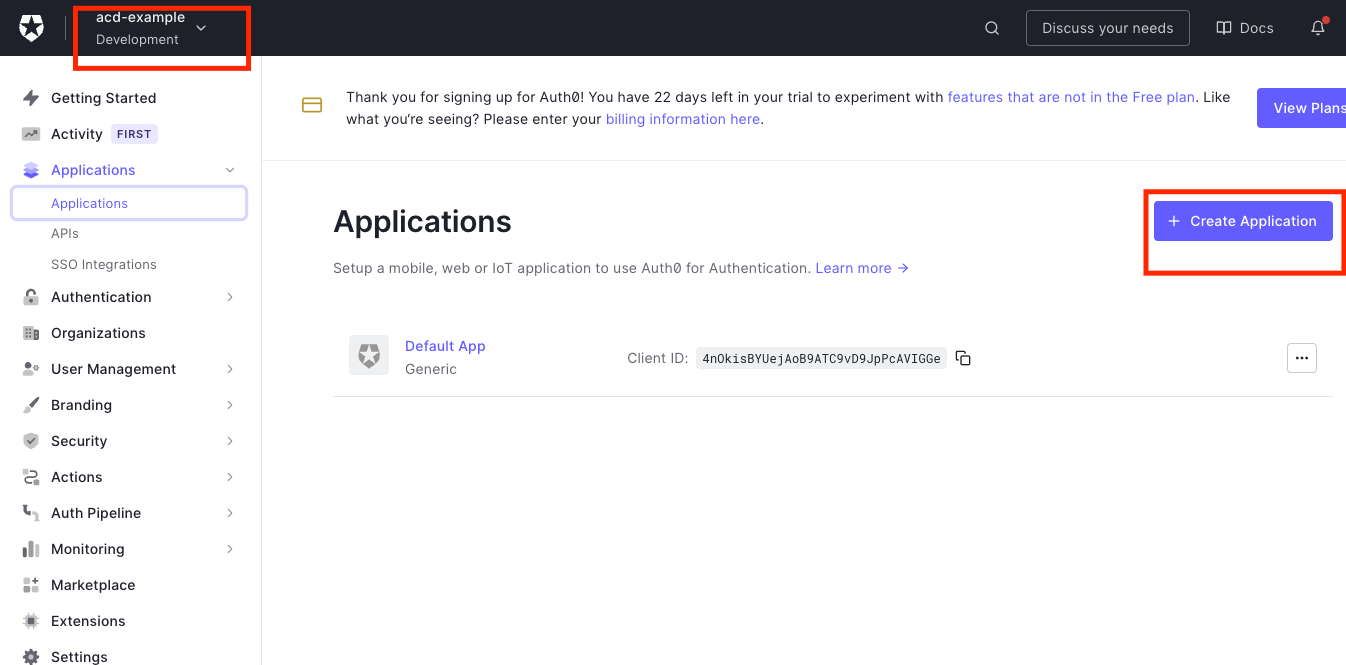
Task: Click the Auth0 shield logo
Action: (x=32, y=28)
